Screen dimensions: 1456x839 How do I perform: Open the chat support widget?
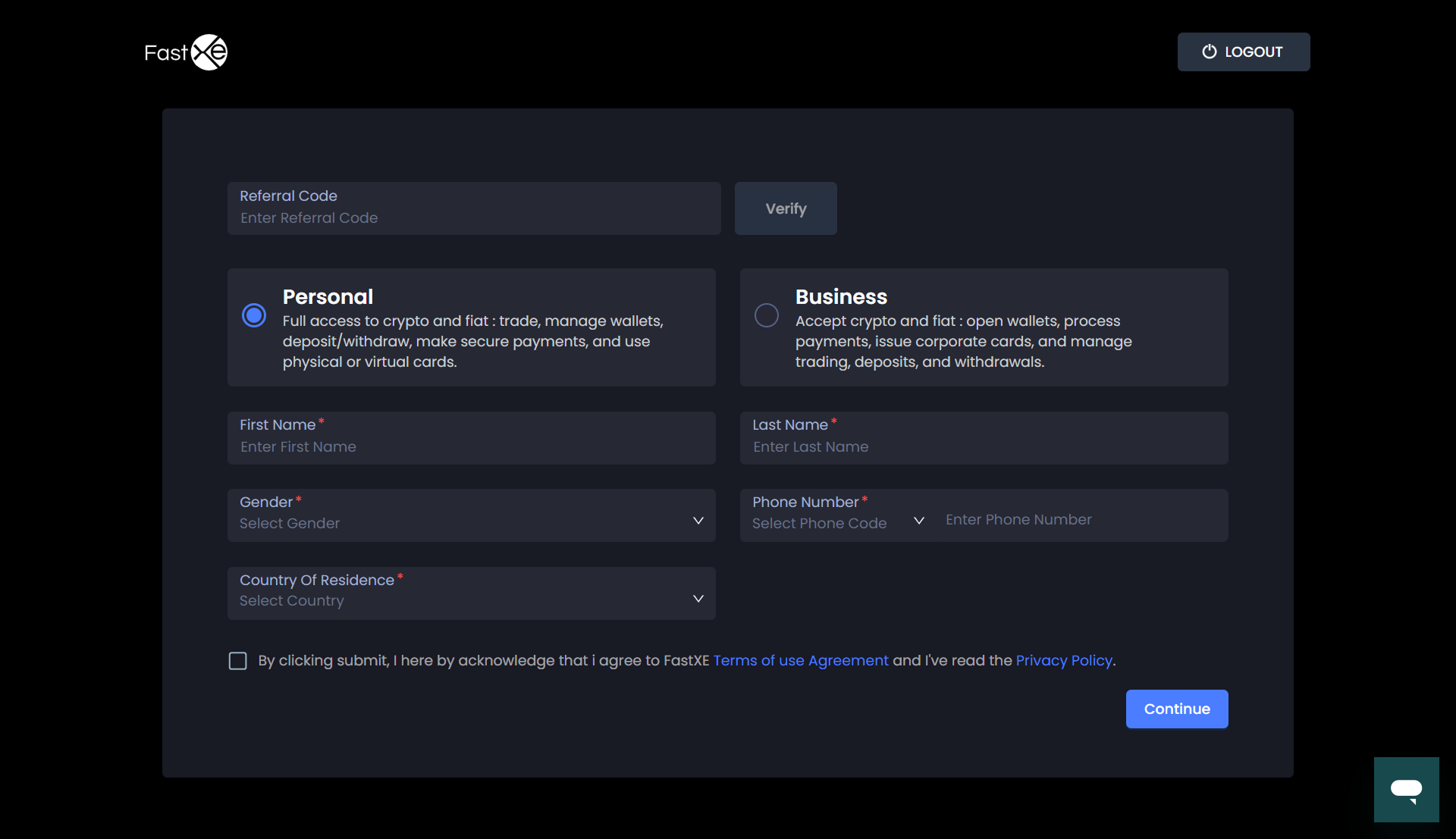pos(1406,790)
